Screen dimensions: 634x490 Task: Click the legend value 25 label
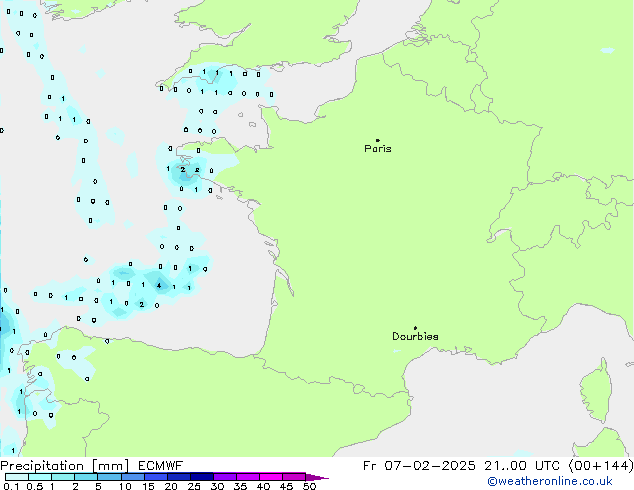pyautogui.click(x=194, y=486)
